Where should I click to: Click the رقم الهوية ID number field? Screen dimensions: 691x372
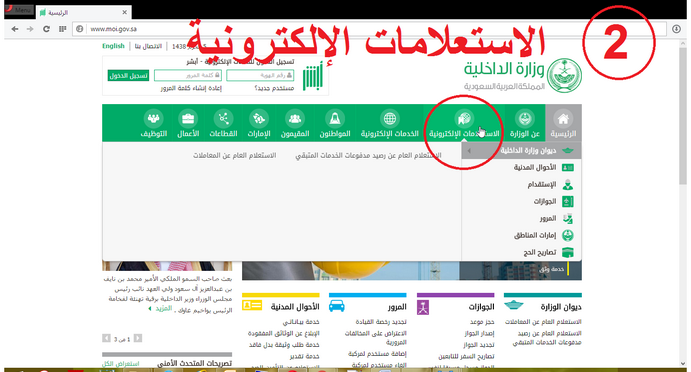(260, 75)
